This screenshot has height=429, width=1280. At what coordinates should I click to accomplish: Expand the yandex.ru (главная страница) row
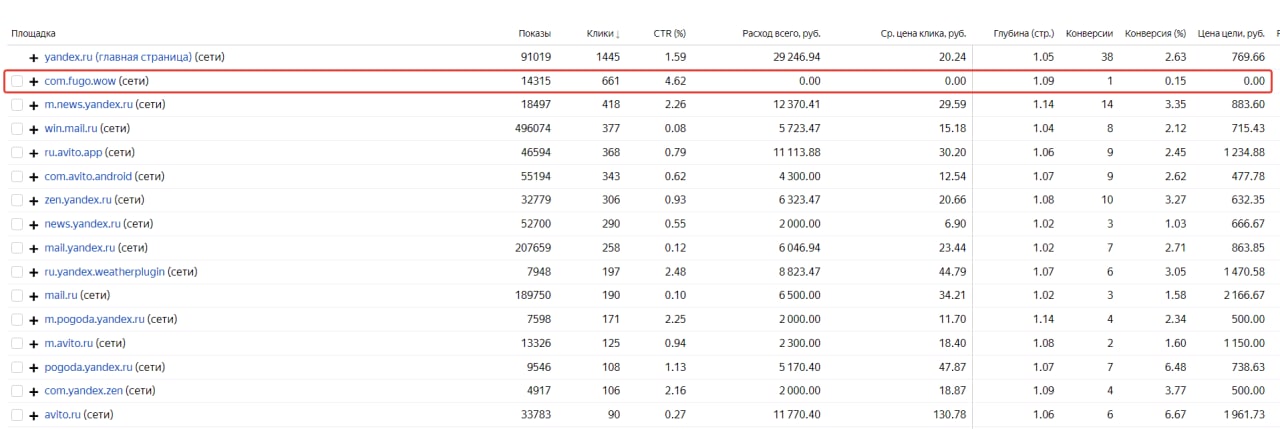tap(34, 58)
